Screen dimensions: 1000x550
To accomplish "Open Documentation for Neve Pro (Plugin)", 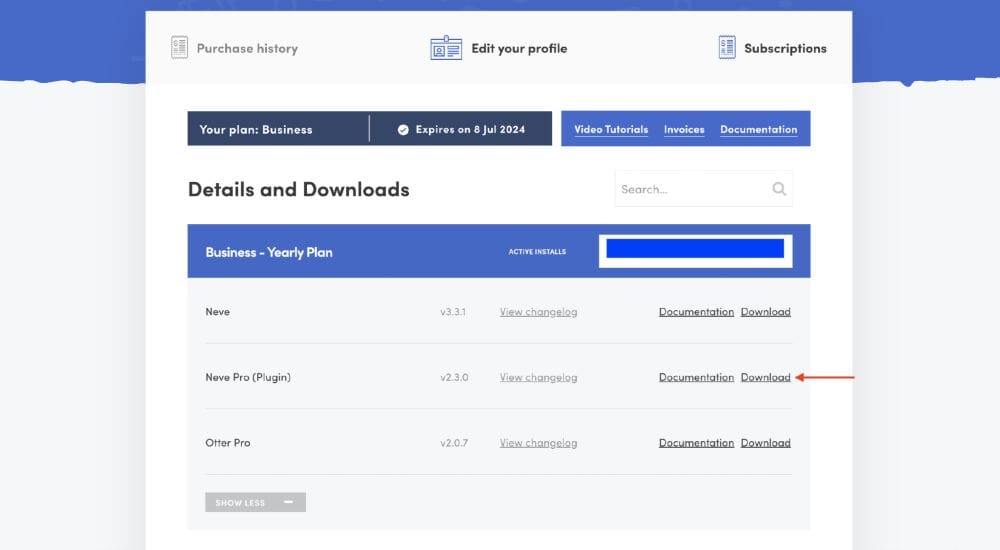I will click(696, 378).
